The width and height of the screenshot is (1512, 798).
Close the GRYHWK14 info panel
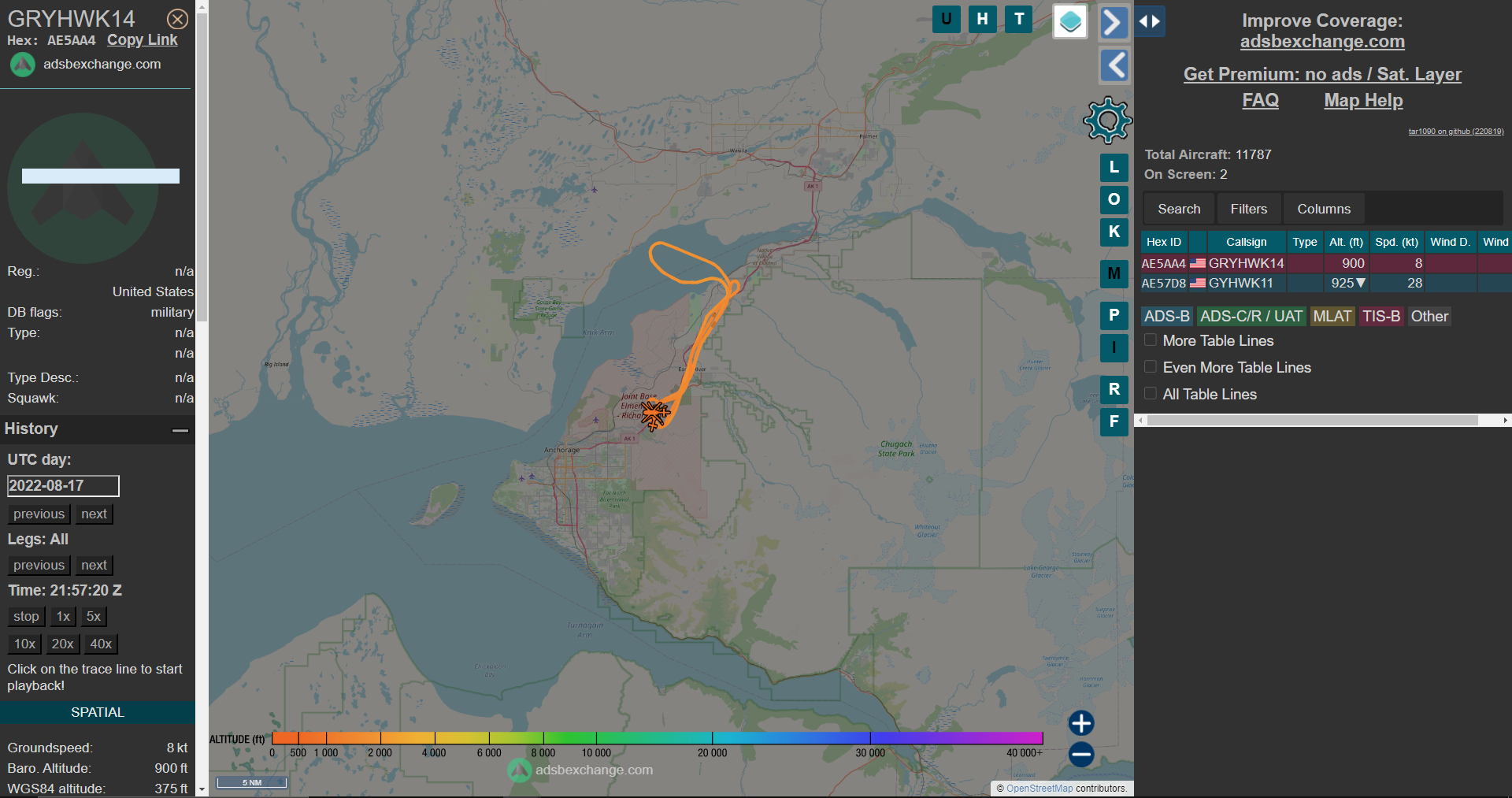[178, 19]
